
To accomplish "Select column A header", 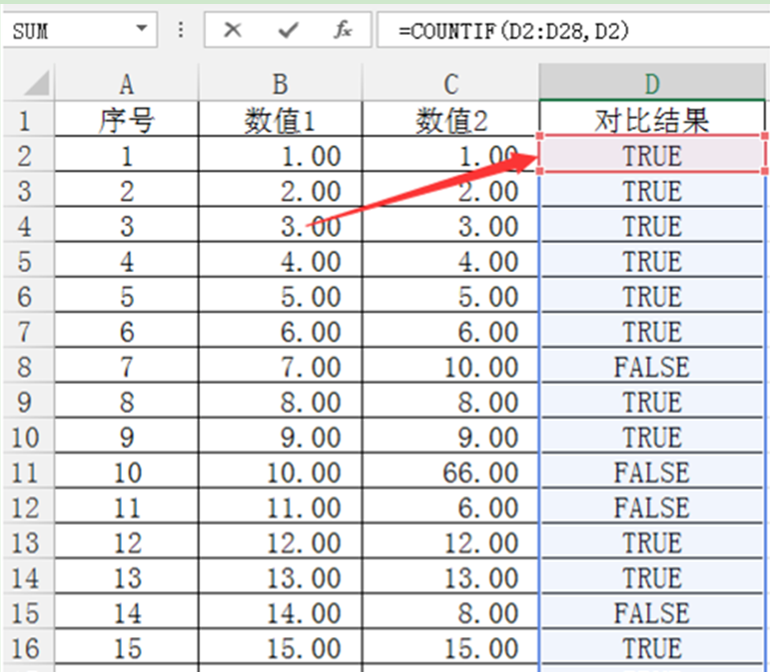I will (x=126, y=83).
